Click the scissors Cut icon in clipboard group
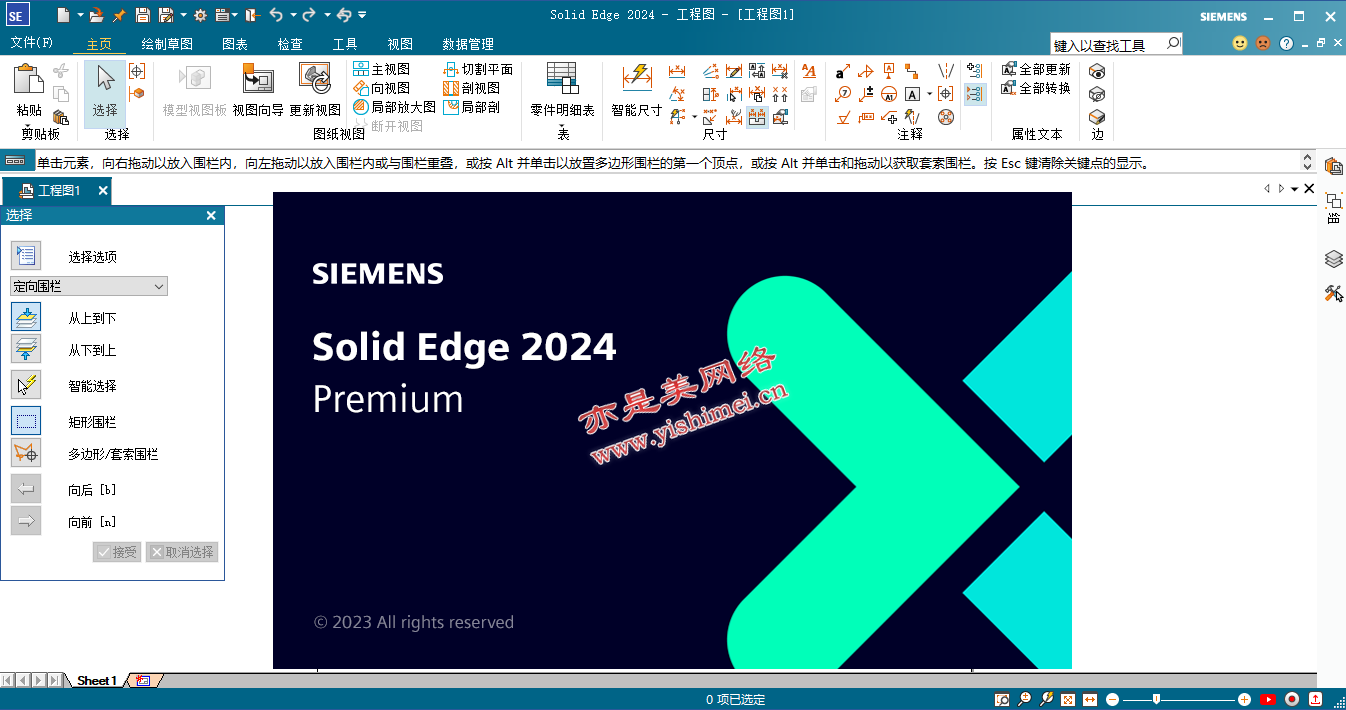 (x=61, y=71)
